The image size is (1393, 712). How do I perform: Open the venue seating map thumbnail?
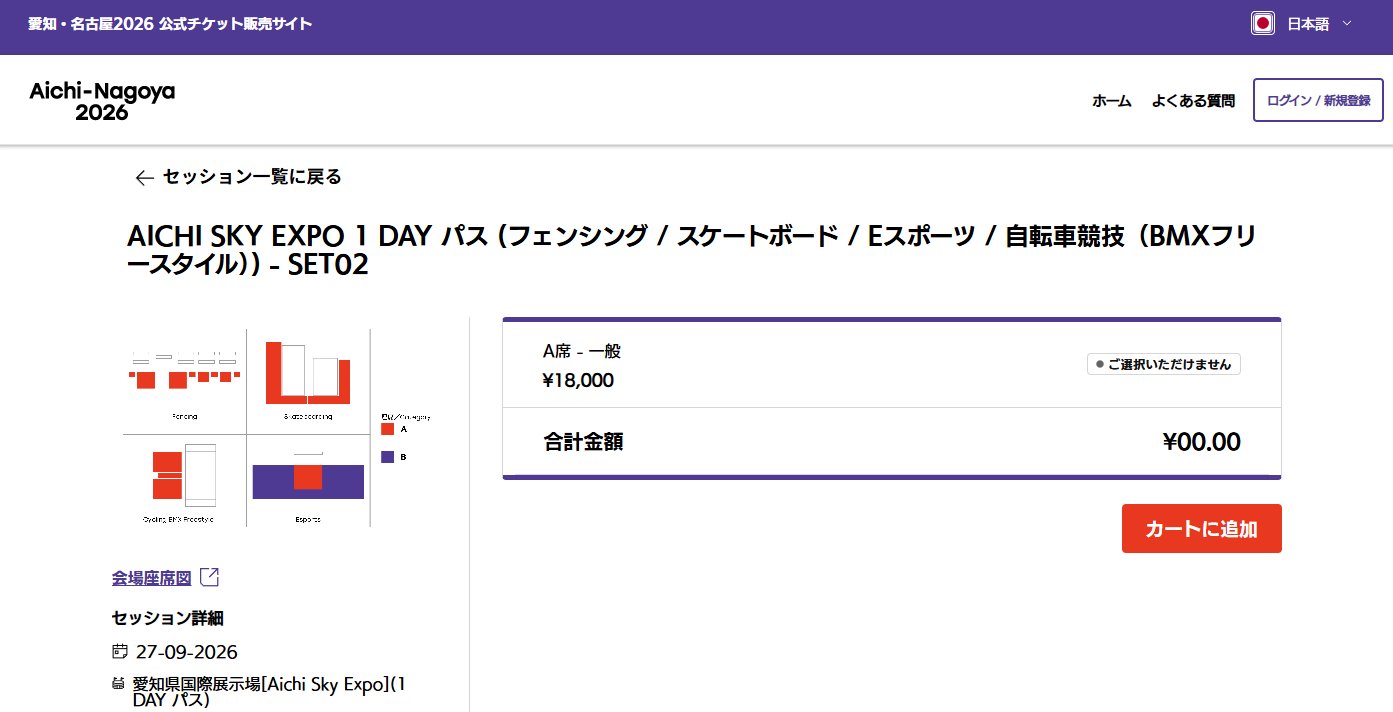277,427
